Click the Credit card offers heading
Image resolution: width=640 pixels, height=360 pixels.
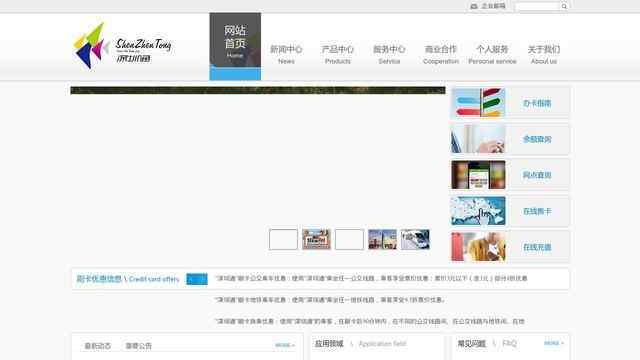128,279
